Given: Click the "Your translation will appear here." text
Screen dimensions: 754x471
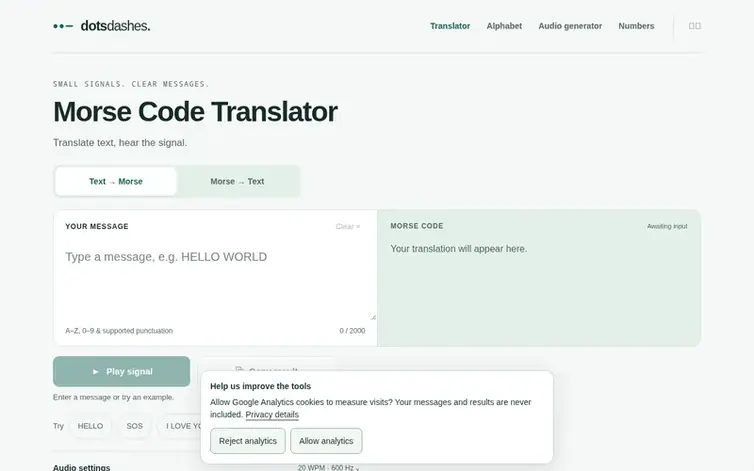Looking at the screenshot, I should tap(459, 249).
